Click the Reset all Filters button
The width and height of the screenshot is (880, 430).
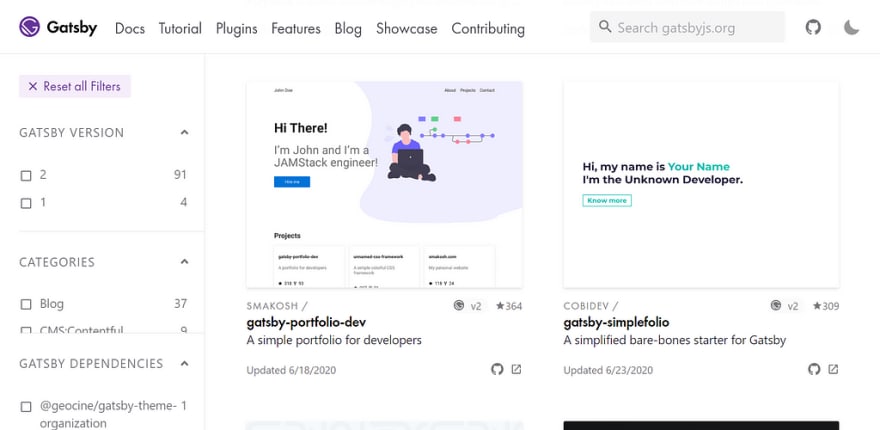click(75, 86)
